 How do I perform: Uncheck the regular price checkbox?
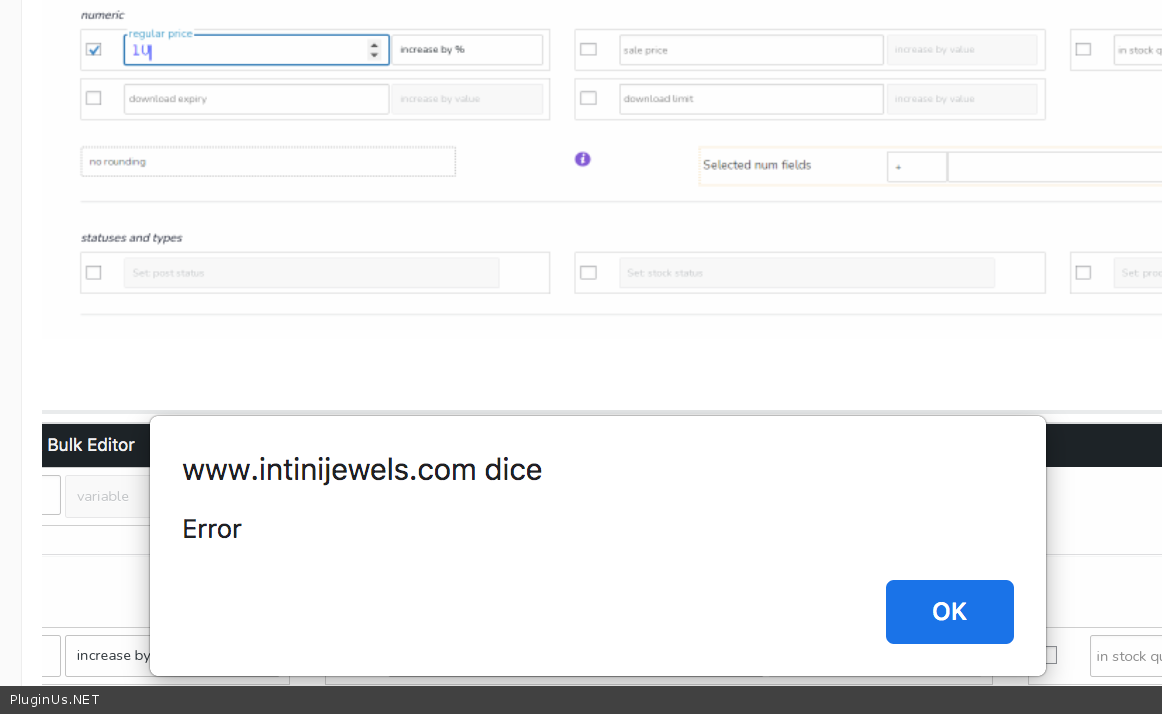pos(94,49)
